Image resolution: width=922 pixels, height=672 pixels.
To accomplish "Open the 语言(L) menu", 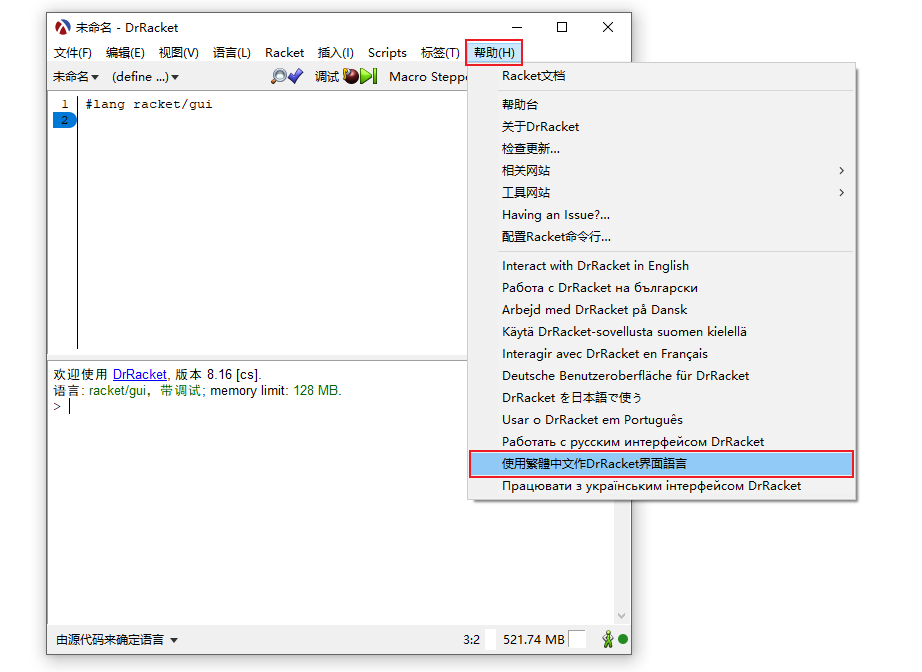I will click(232, 53).
